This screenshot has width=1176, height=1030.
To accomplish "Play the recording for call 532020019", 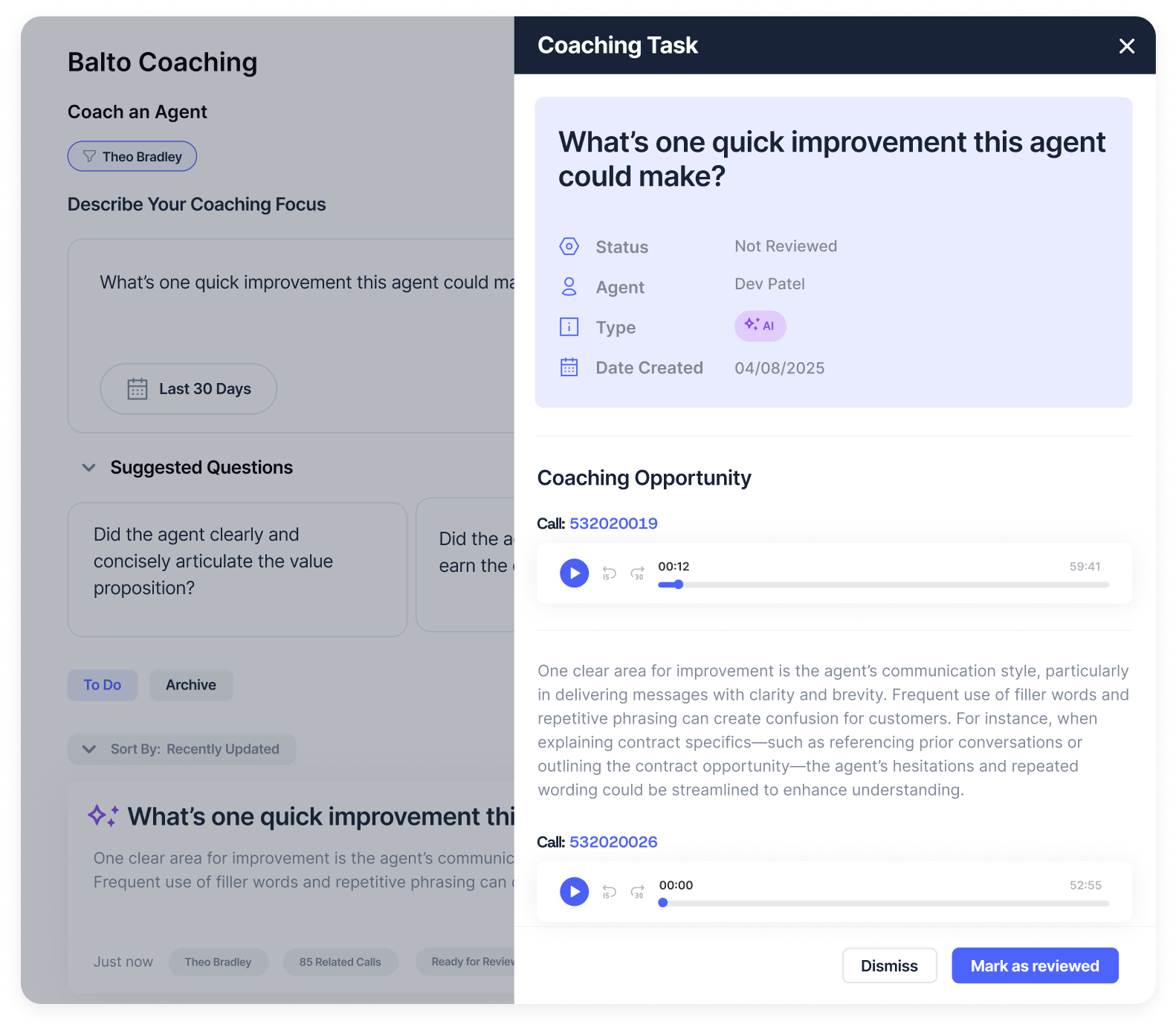I will point(573,573).
